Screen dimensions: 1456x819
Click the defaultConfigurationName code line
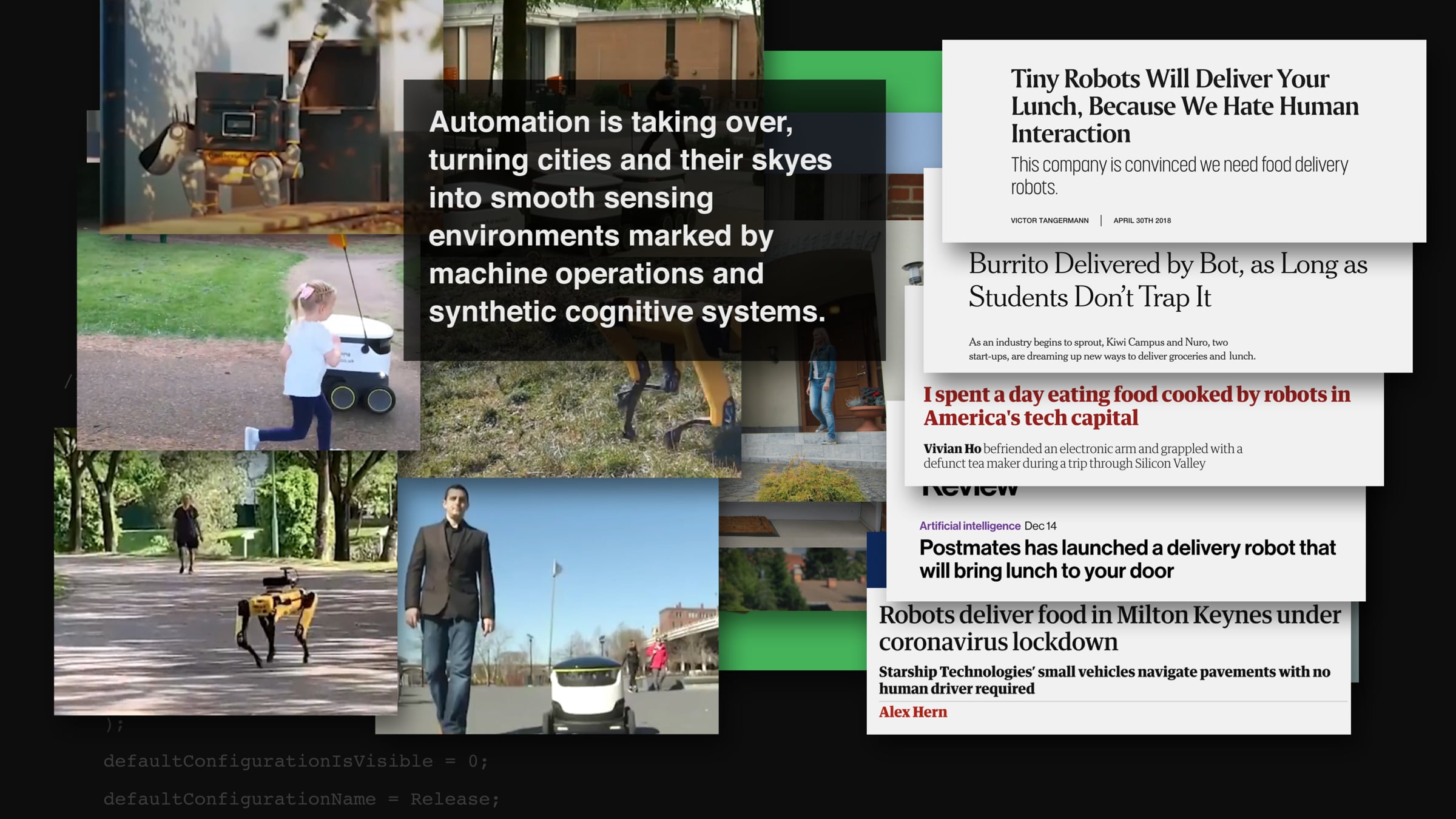click(x=301, y=800)
